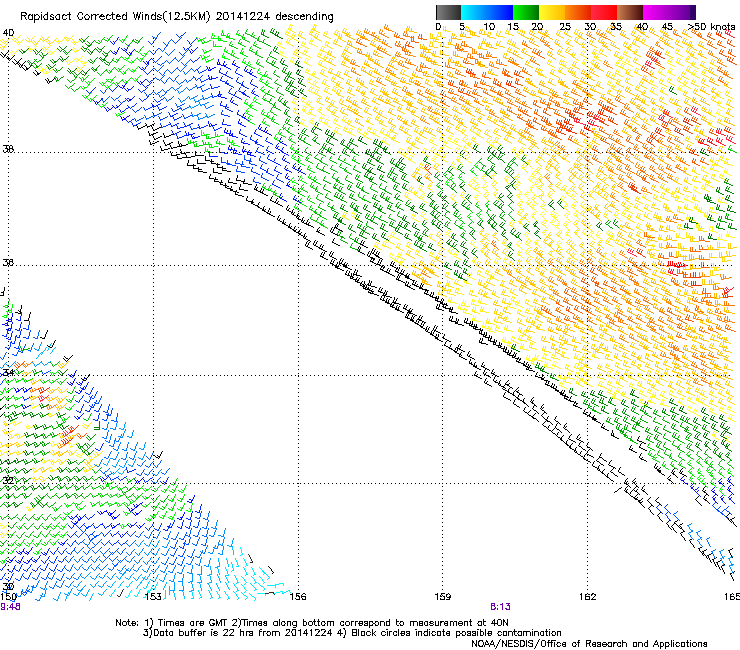The image size is (740, 650).
Task: Click the '>50 knots' legend label
Action: pyautogui.click(x=711, y=27)
